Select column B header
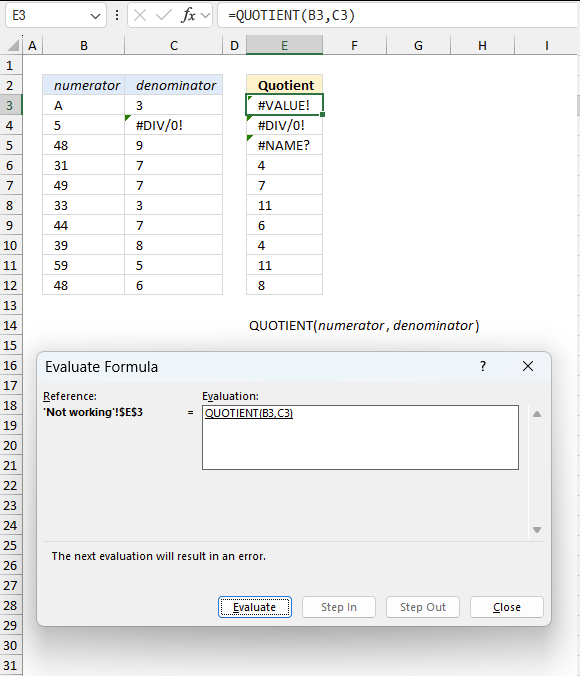This screenshot has height=676, width=580. [x=84, y=45]
